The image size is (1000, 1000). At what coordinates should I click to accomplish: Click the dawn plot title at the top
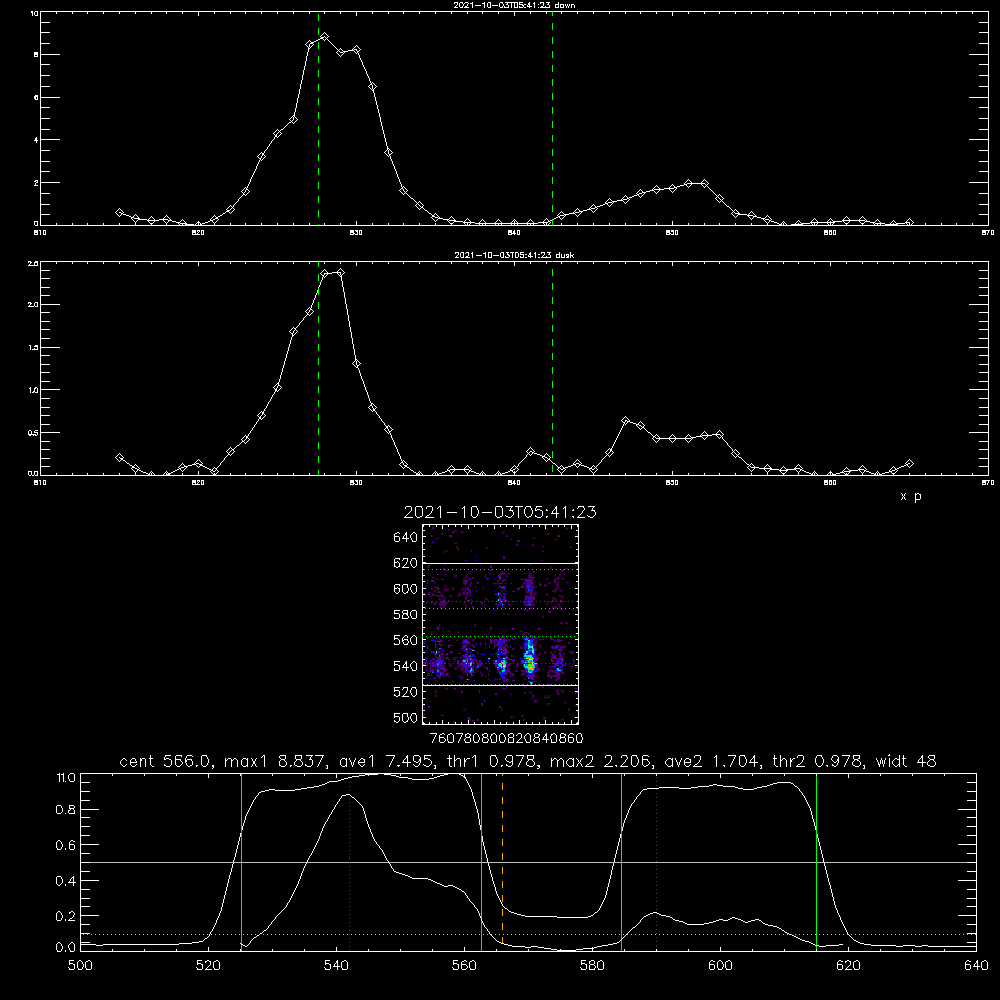pyautogui.click(x=514, y=5)
